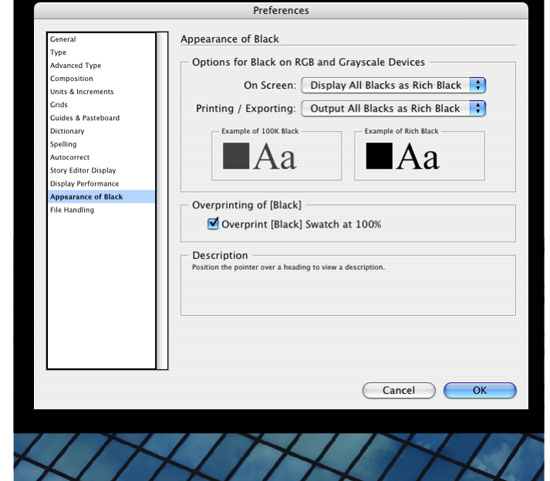Viewport: 550px width, 481px height.
Task: Click the category list scrollbar track
Action: (x=162, y=201)
